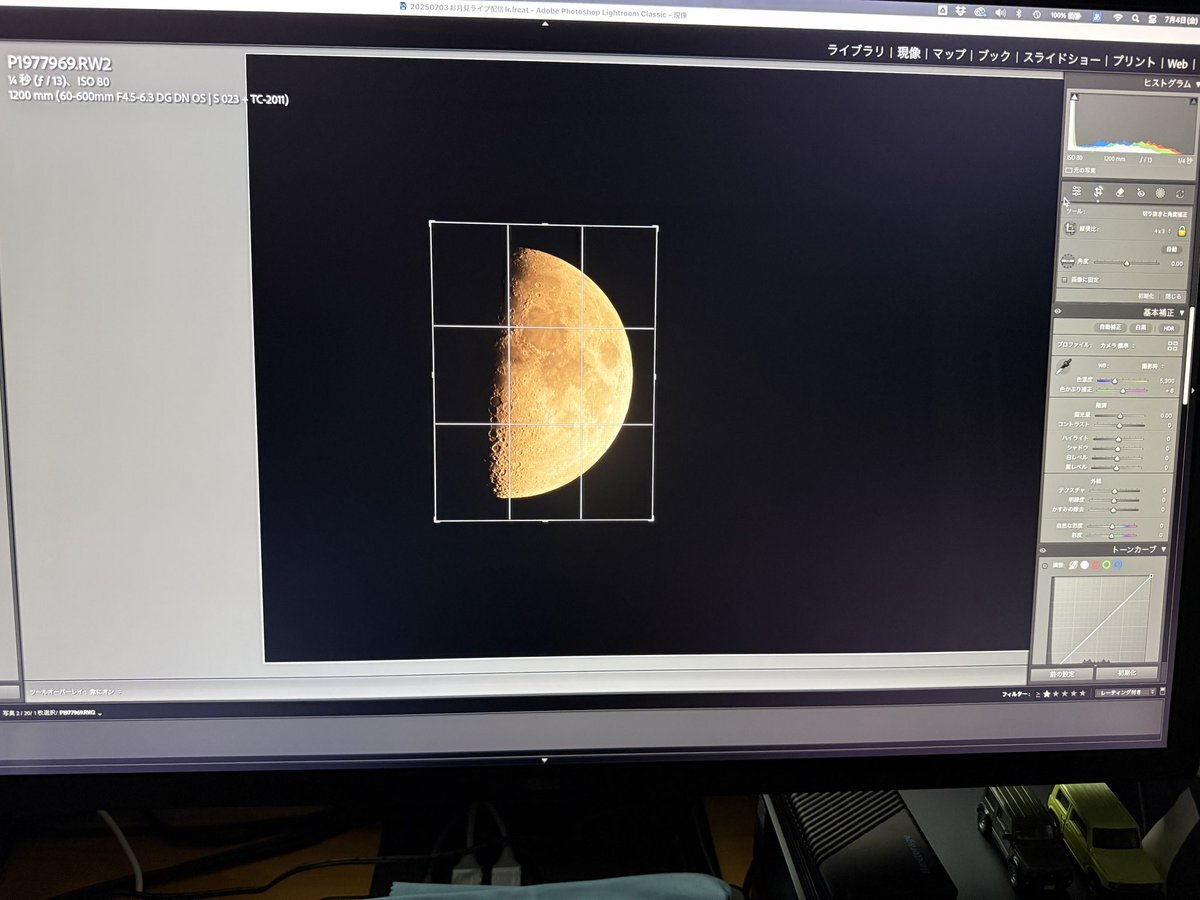Viewport: 1200px width, 900px height.
Task: Collapse the 基本補正 panel
Action: [1181, 313]
